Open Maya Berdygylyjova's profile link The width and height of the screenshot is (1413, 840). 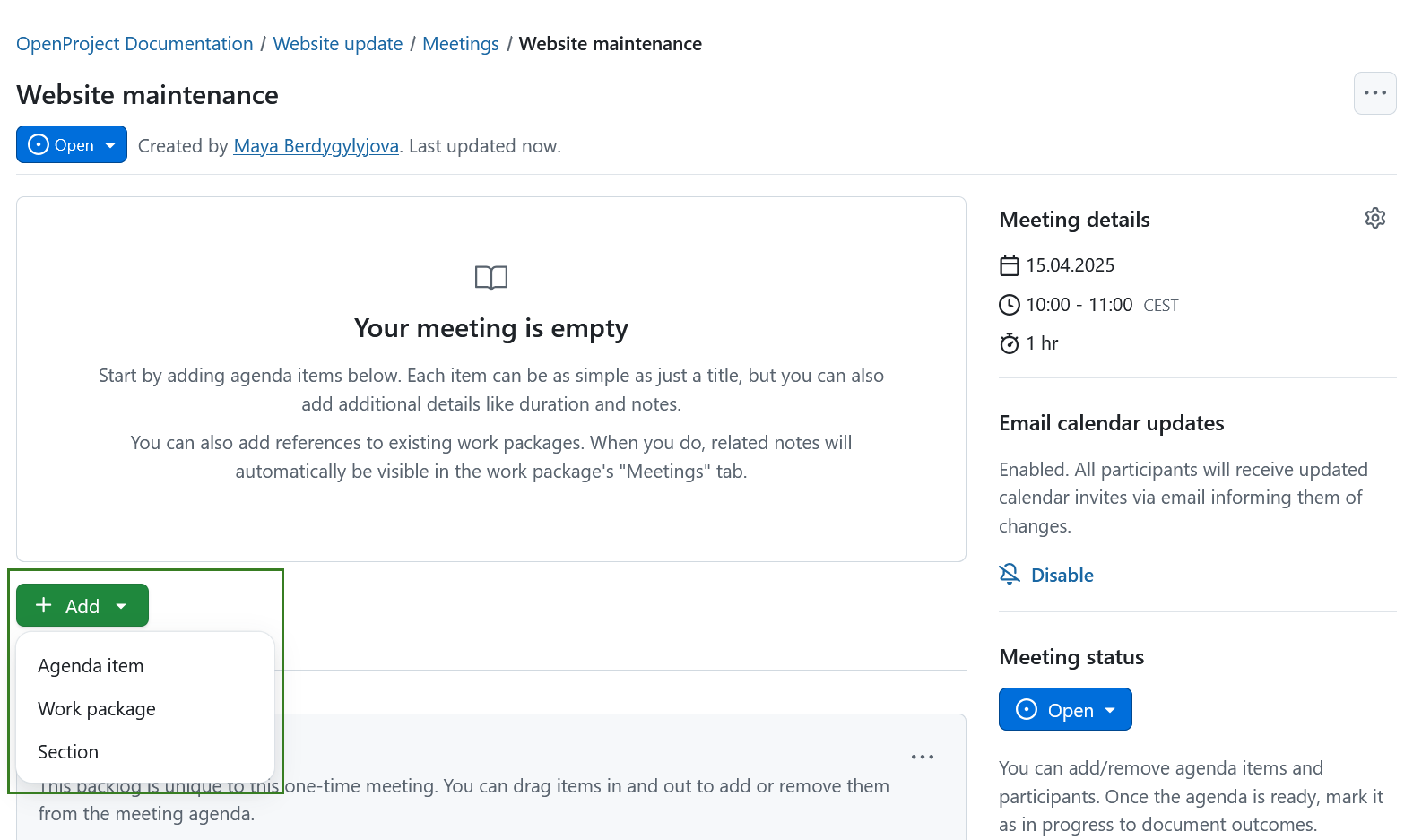[x=316, y=146]
